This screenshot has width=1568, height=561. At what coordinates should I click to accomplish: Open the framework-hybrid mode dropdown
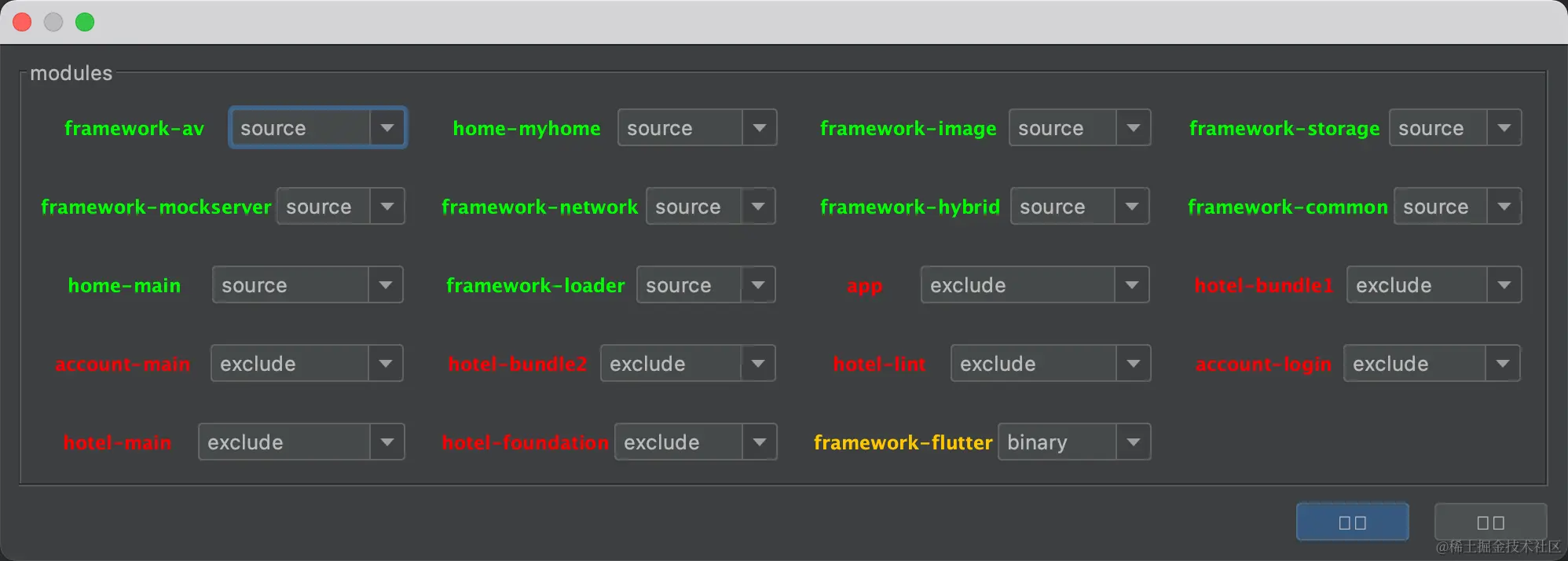pyautogui.click(x=1079, y=206)
